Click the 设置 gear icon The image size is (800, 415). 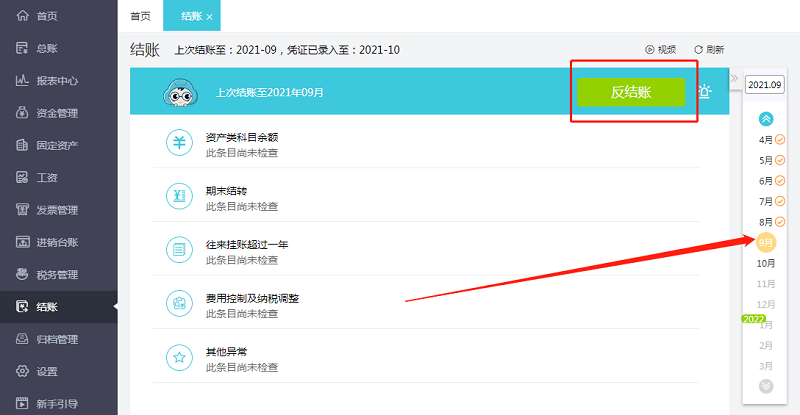(22, 371)
